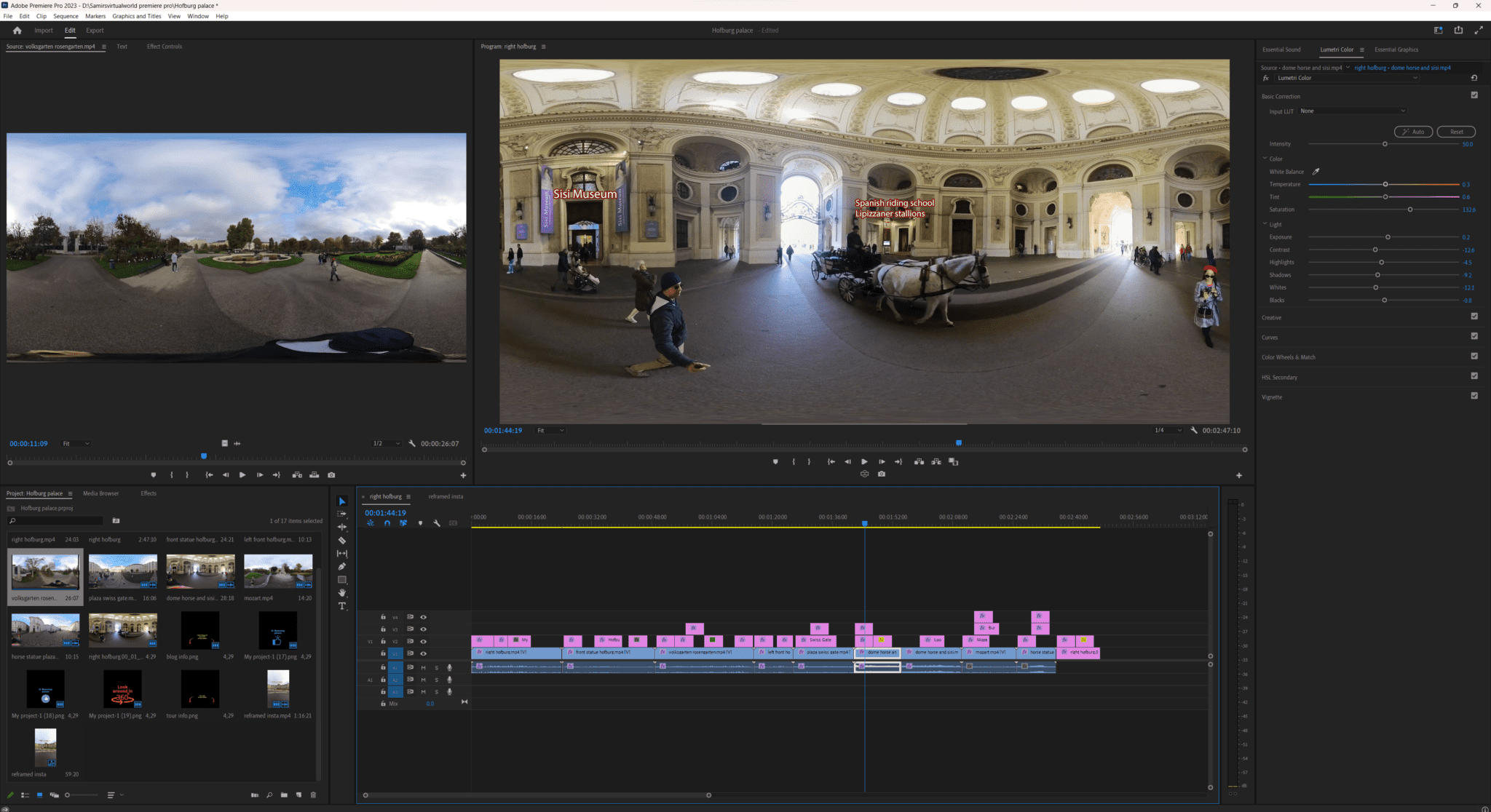Viewport: 1491px width, 812px height.
Task: Click the Home icon
Action: pyautogui.click(x=17, y=31)
